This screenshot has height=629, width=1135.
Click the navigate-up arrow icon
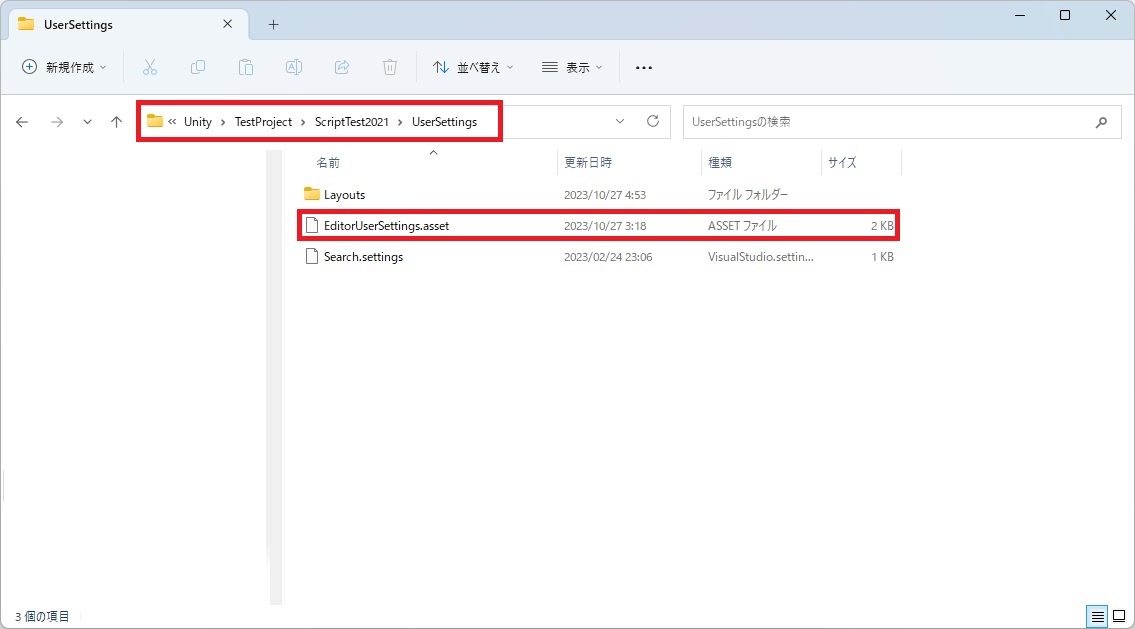coord(116,121)
